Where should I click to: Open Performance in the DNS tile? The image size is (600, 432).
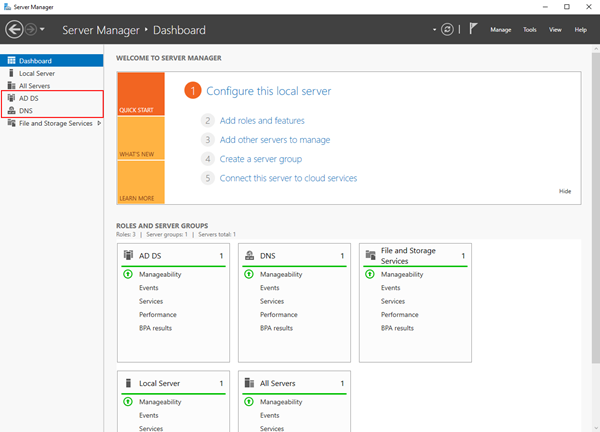[x=279, y=315]
